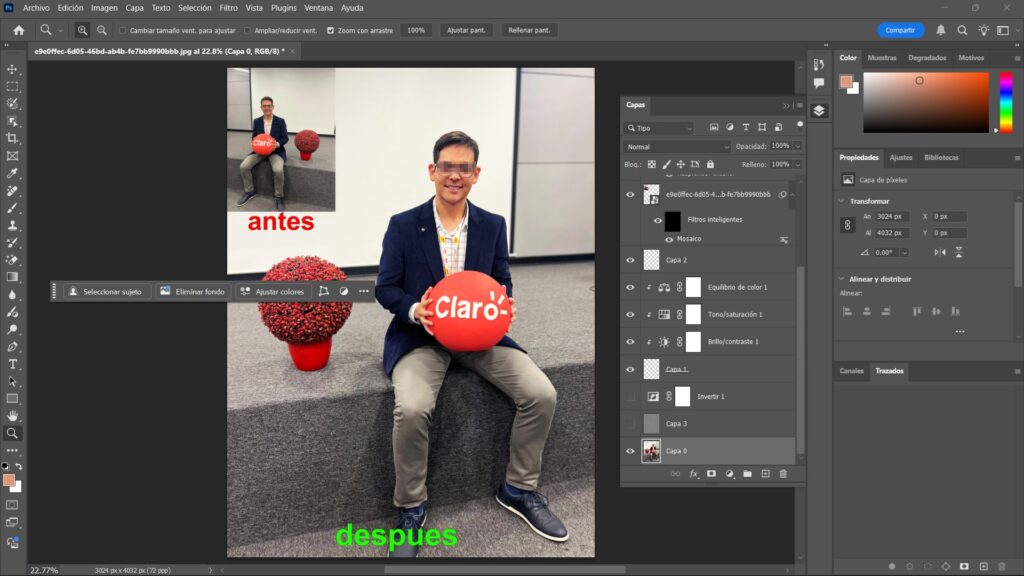The height and width of the screenshot is (576, 1024).
Task: Select the Horizontal Type tool
Action: pos(12,364)
